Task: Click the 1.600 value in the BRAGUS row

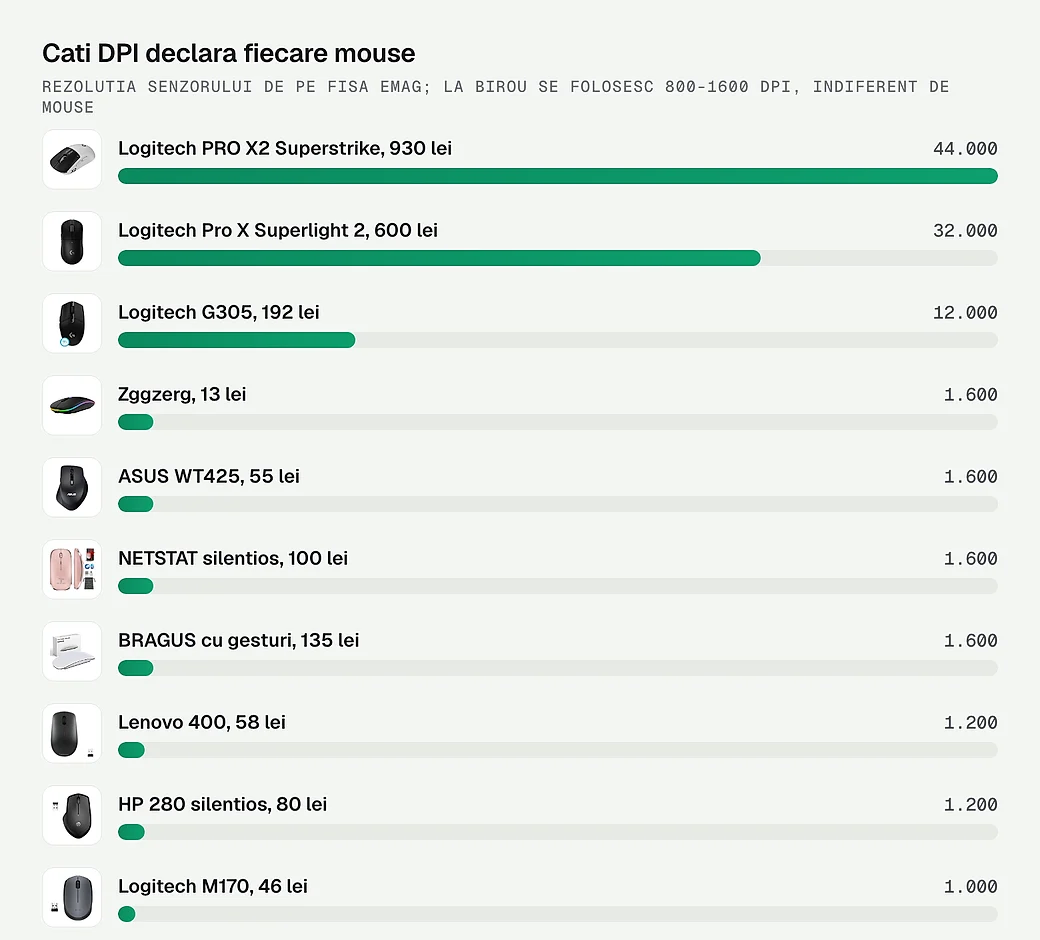Action: tap(970, 641)
